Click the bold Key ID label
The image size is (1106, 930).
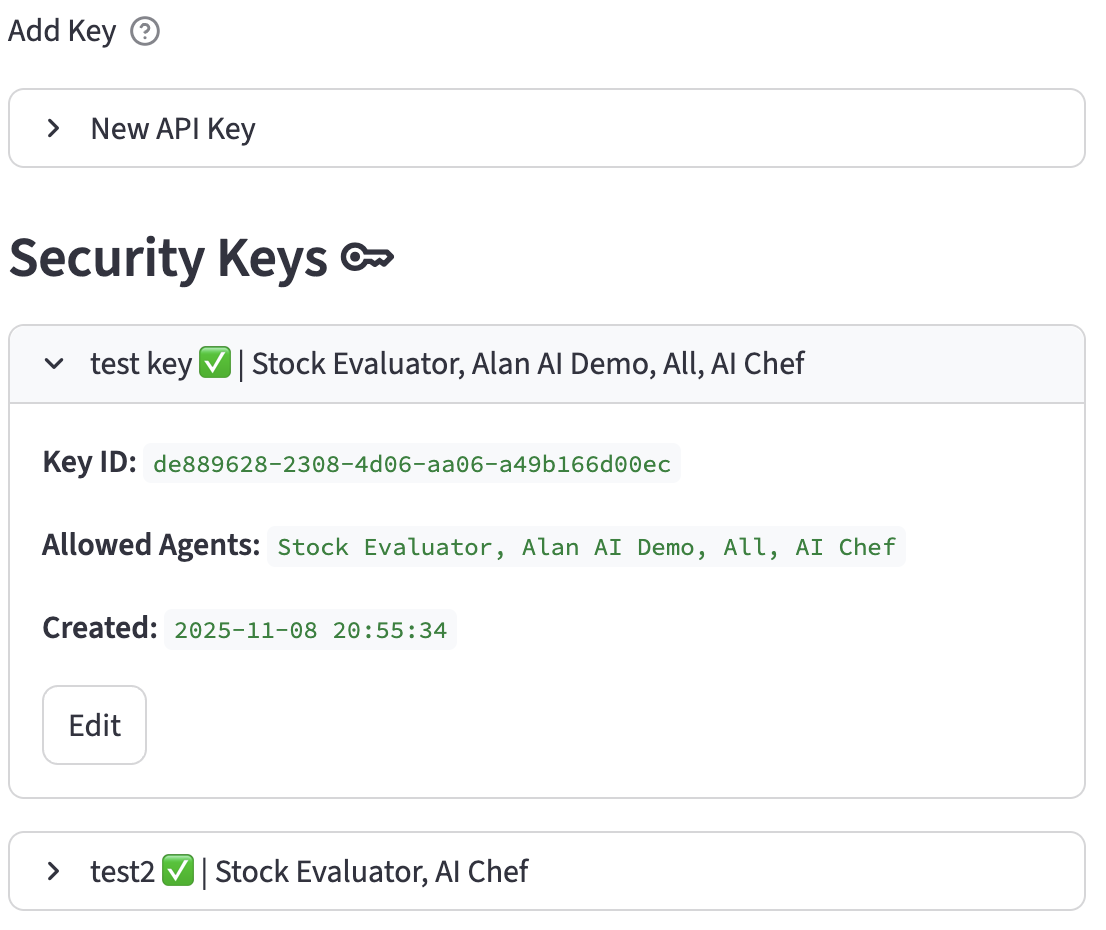[x=89, y=463]
